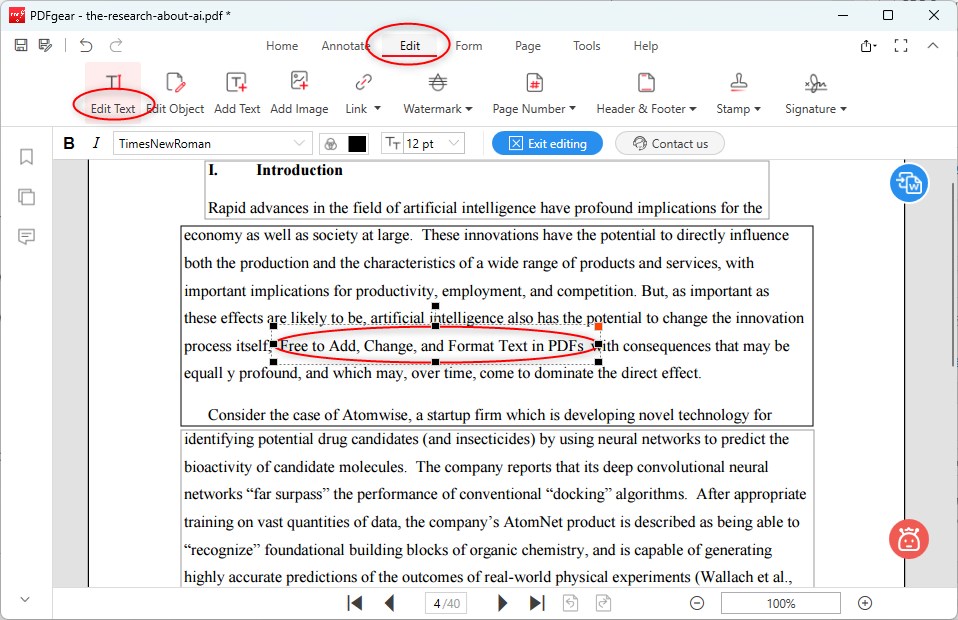Select the Edit Text tool
Viewport: 958px width, 620px height.
(x=113, y=89)
